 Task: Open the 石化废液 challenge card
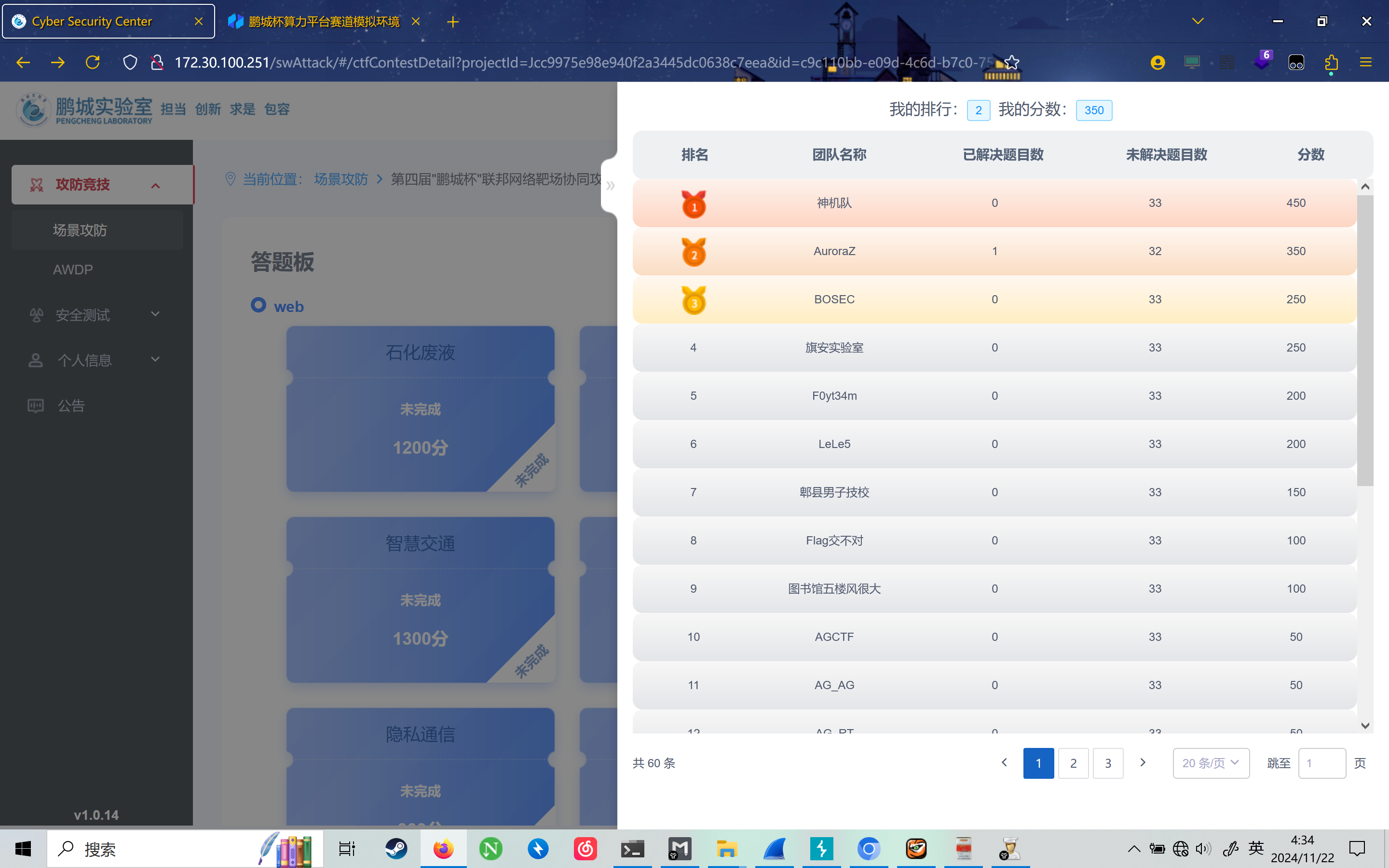click(421, 409)
